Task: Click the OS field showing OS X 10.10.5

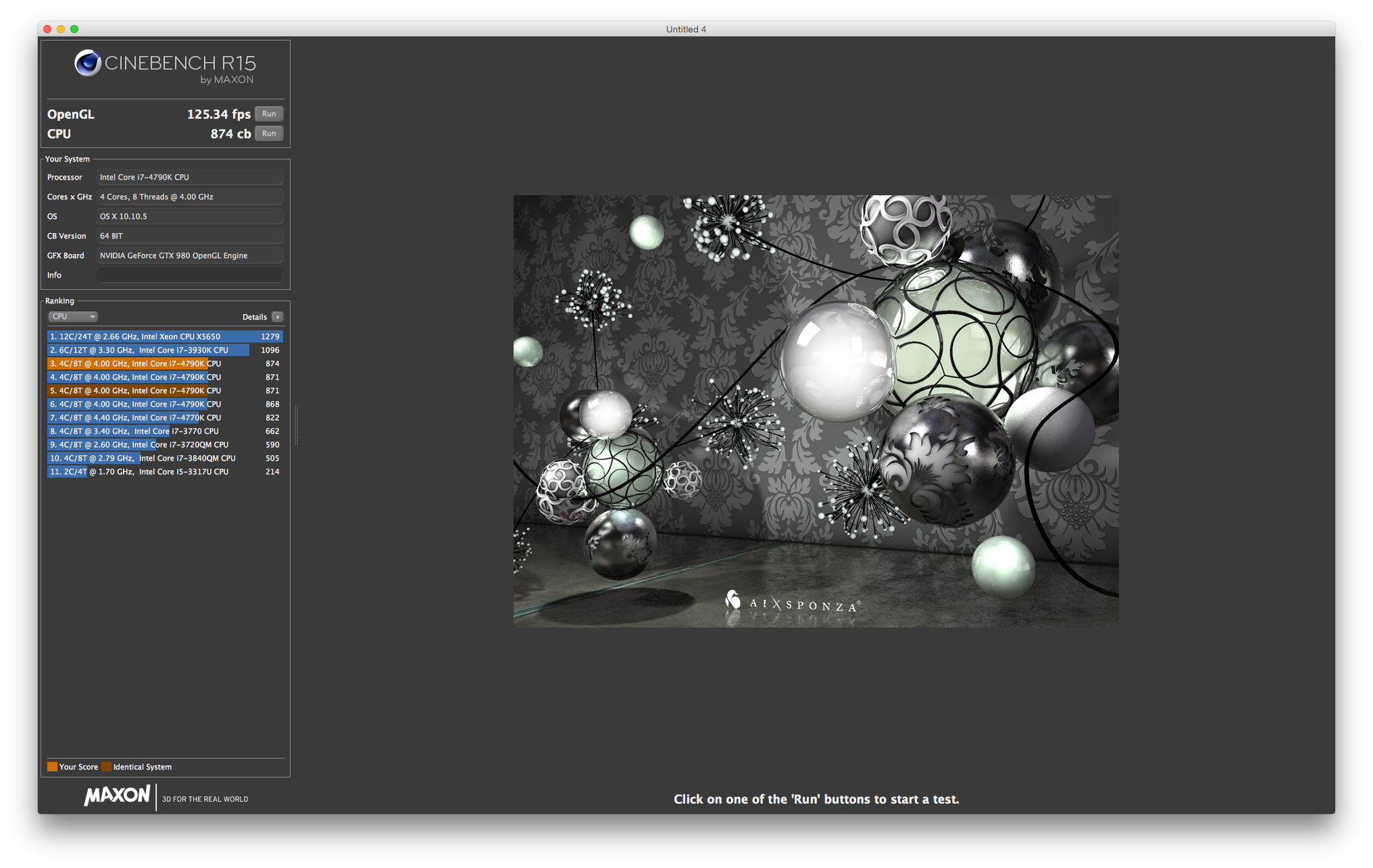Action: click(190, 216)
